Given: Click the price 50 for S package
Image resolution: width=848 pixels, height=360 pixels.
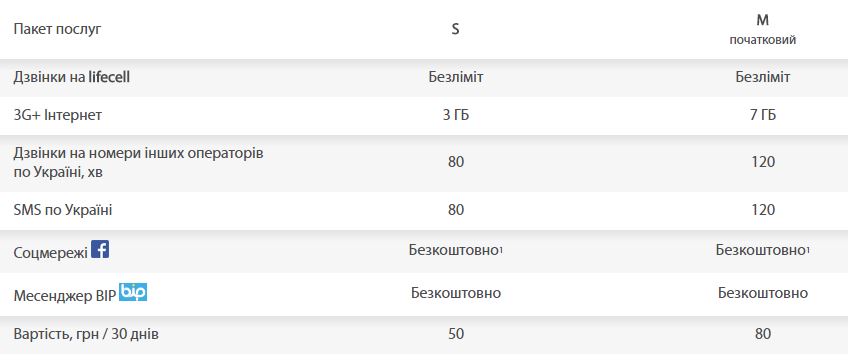Looking at the screenshot, I should (x=456, y=334).
